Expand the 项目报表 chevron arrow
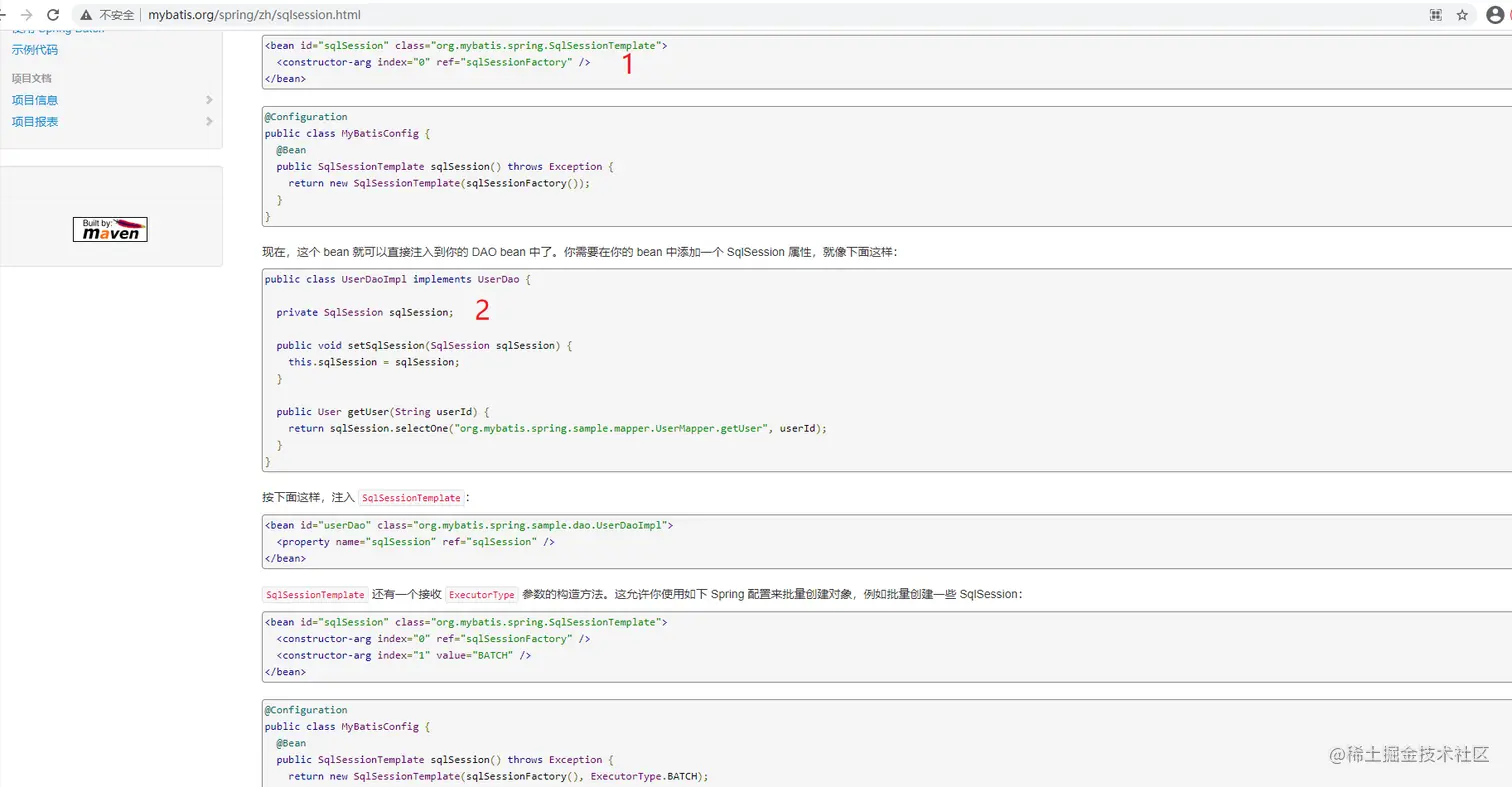The image size is (1512, 787). (209, 122)
